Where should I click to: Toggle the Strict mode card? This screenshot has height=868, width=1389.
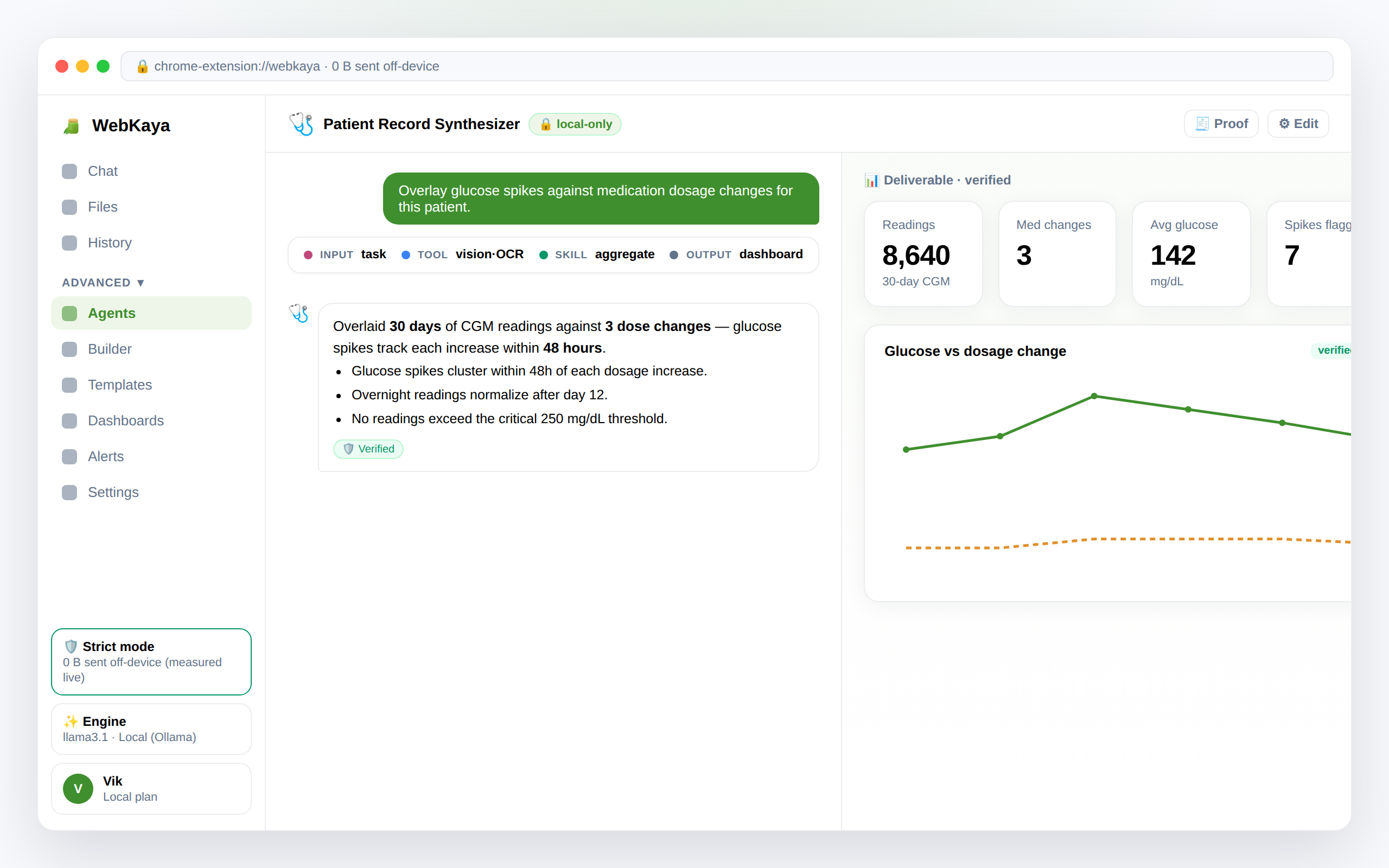pyautogui.click(x=151, y=661)
